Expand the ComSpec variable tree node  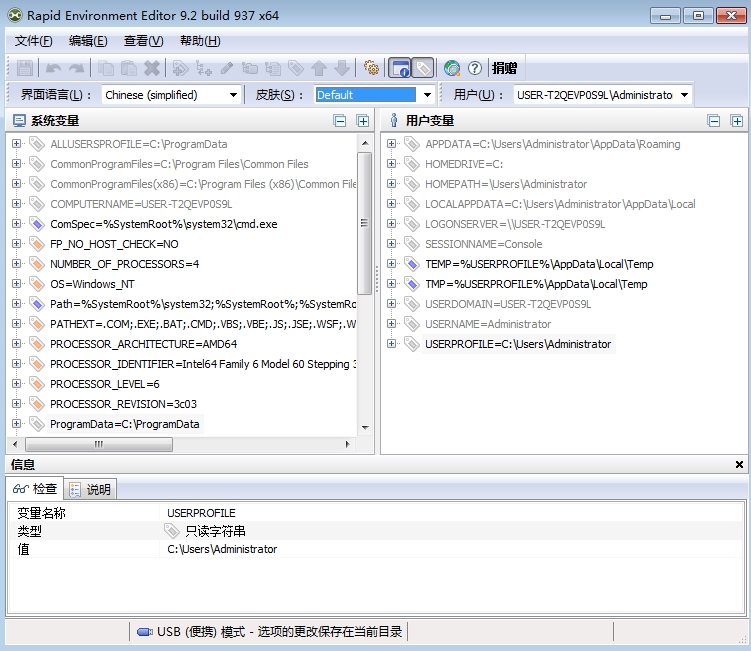click(x=17, y=224)
